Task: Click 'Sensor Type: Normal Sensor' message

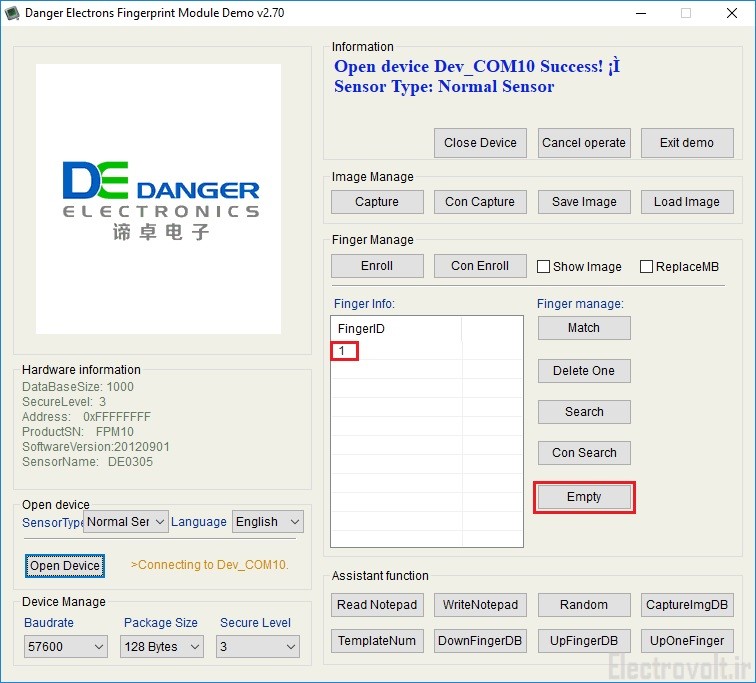Action: tap(444, 87)
